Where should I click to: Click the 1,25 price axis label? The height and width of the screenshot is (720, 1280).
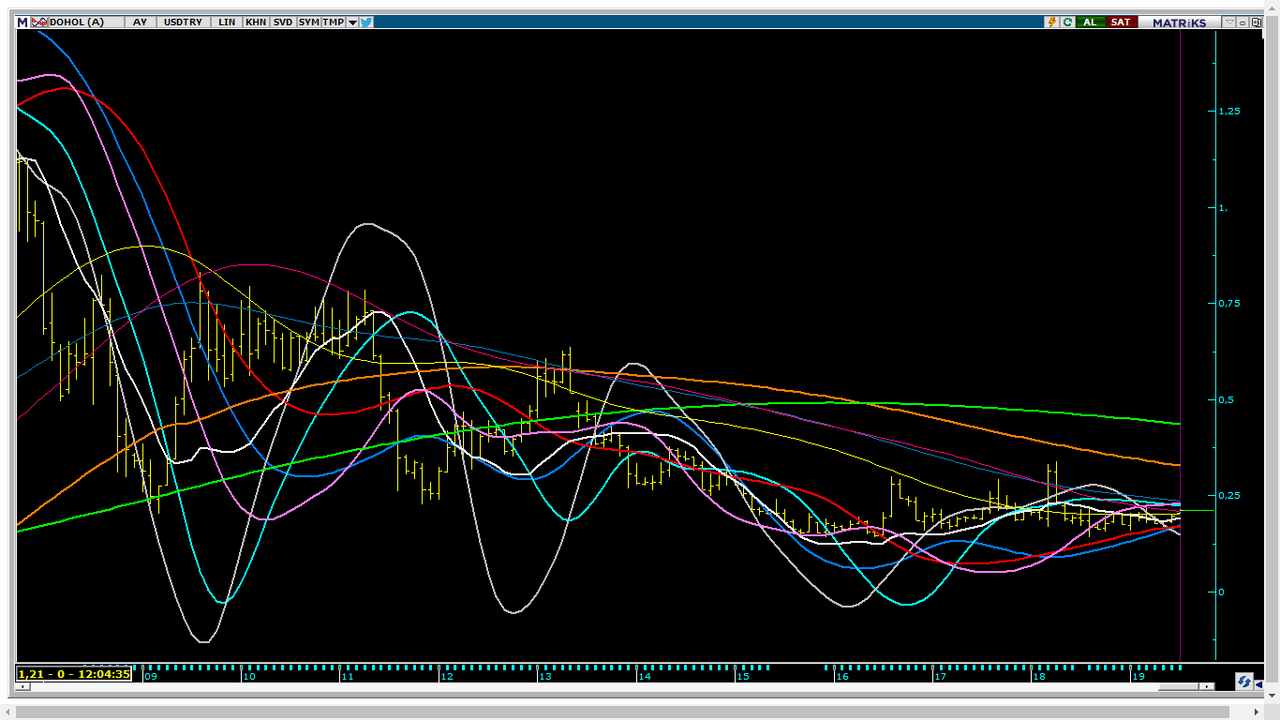1229,111
